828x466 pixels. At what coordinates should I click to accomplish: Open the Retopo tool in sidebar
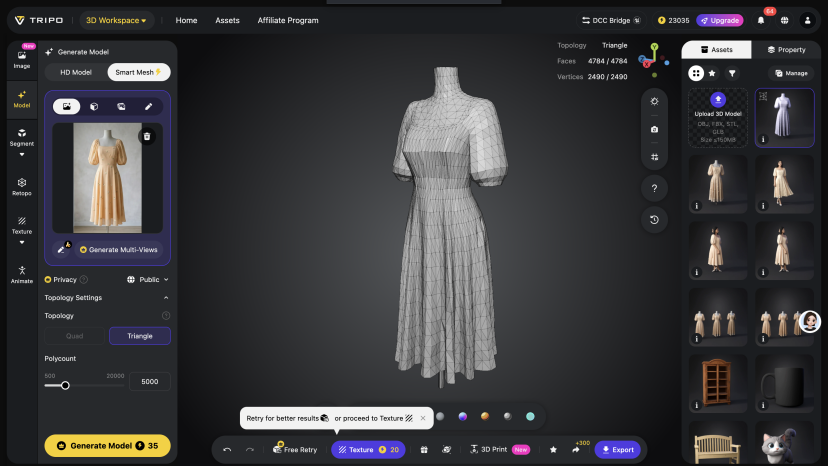coord(21,186)
